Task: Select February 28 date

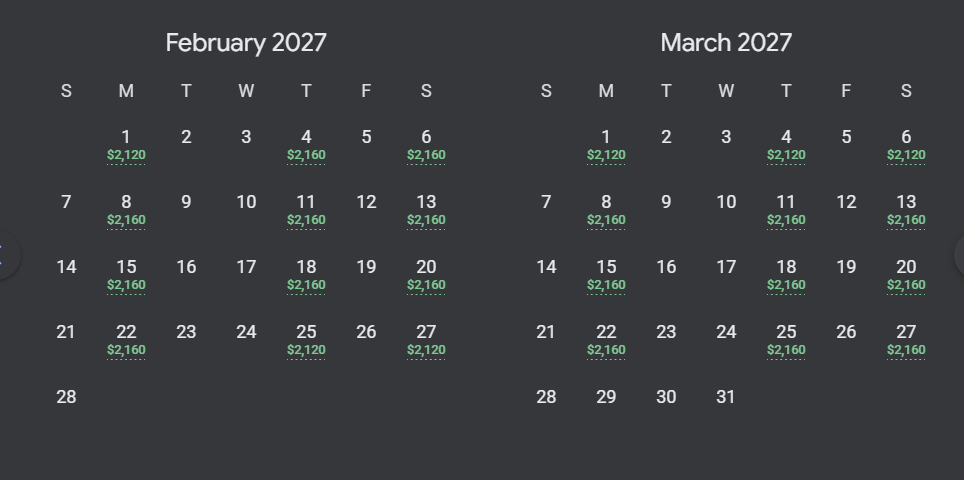Action: coord(66,397)
